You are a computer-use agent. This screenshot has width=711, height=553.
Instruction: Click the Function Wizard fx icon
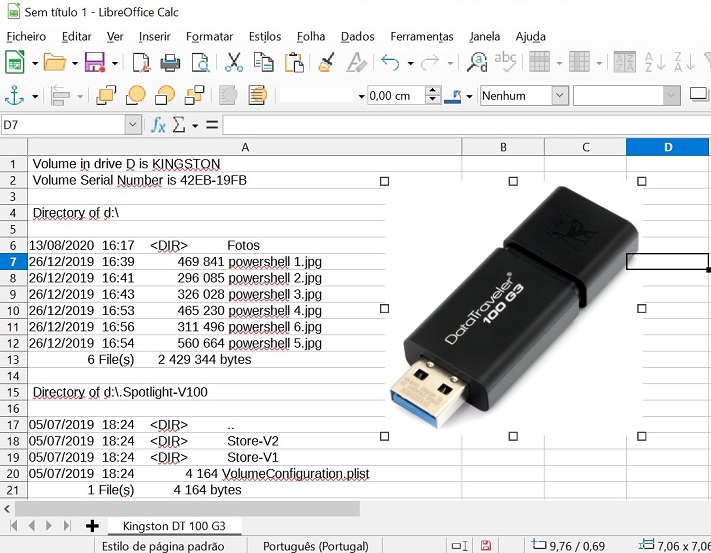[x=158, y=125]
